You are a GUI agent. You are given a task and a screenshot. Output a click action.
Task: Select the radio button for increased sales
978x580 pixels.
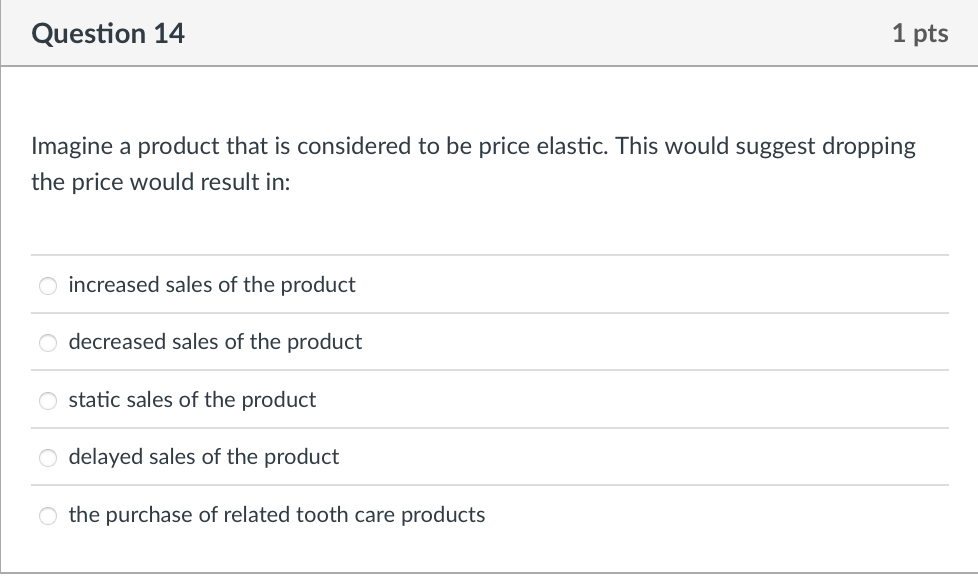click(x=47, y=286)
